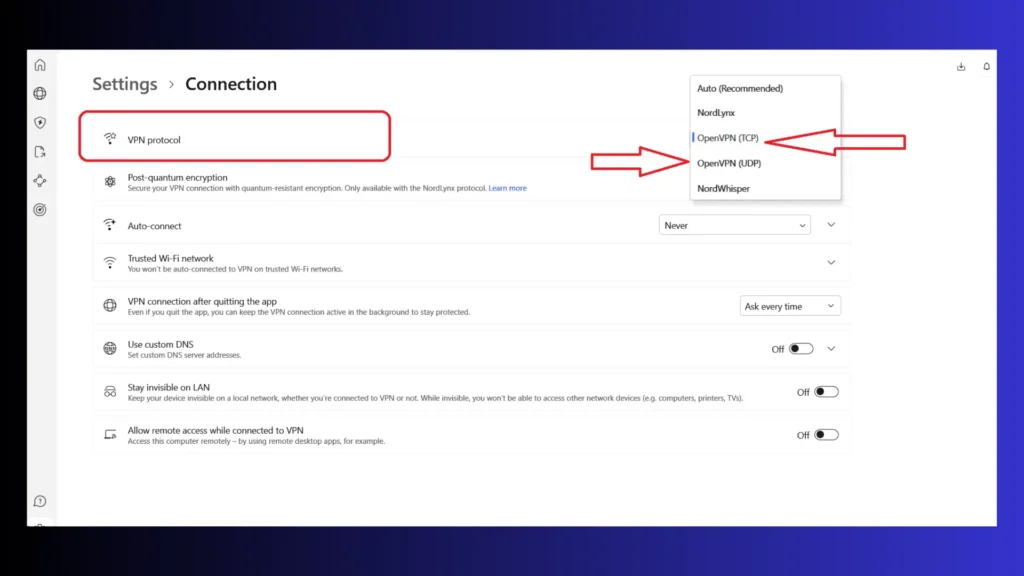1024x576 pixels.
Task: Go to the Home icon in sidebar
Action: (x=40, y=65)
